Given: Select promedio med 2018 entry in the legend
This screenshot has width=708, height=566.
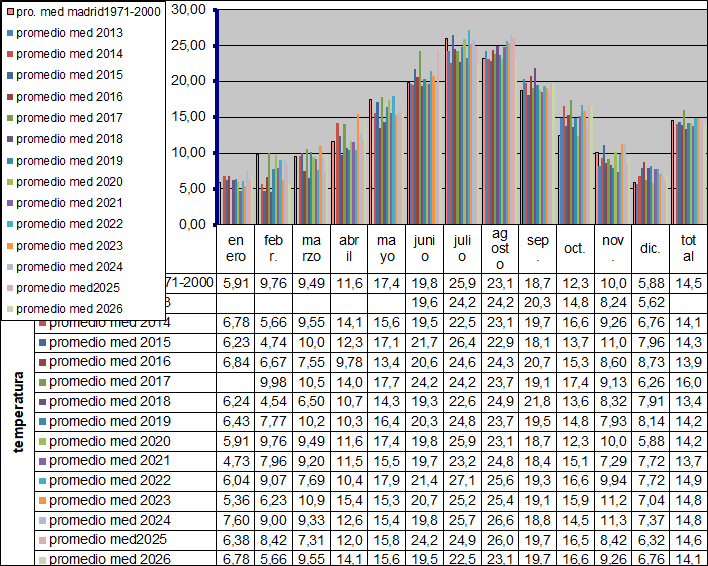Looking at the screenshot, I should click(x=69, y=139).
